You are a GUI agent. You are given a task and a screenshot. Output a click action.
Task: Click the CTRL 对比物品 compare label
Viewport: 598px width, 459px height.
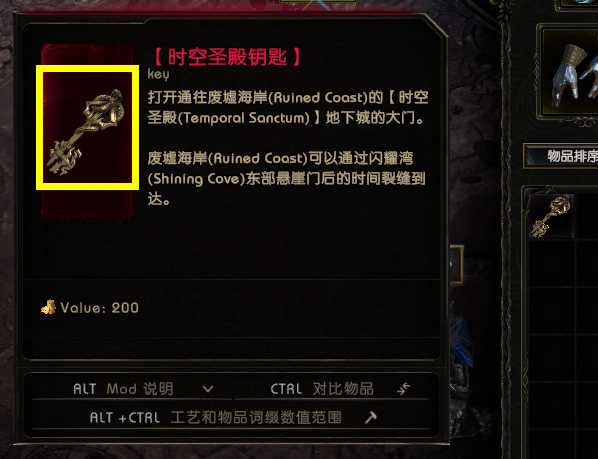click(322, 388)
